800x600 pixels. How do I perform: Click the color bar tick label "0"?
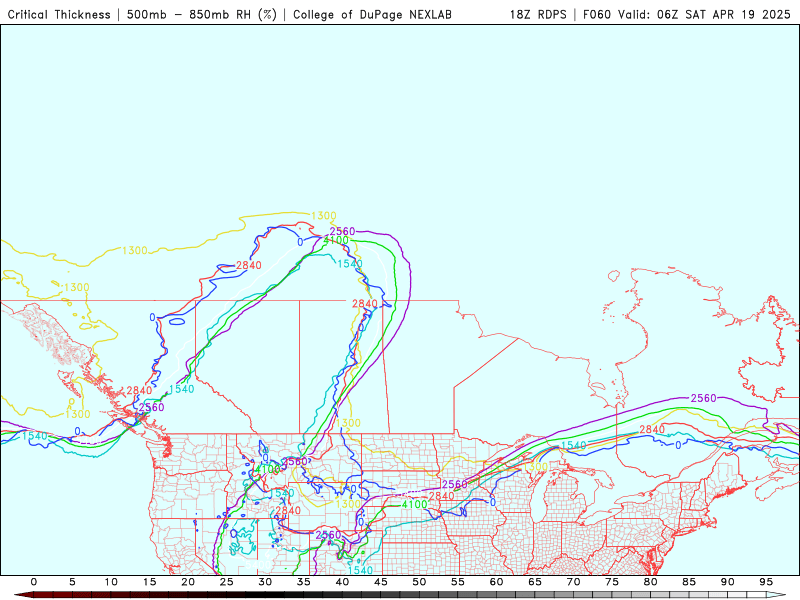click(x=34, y=582)
